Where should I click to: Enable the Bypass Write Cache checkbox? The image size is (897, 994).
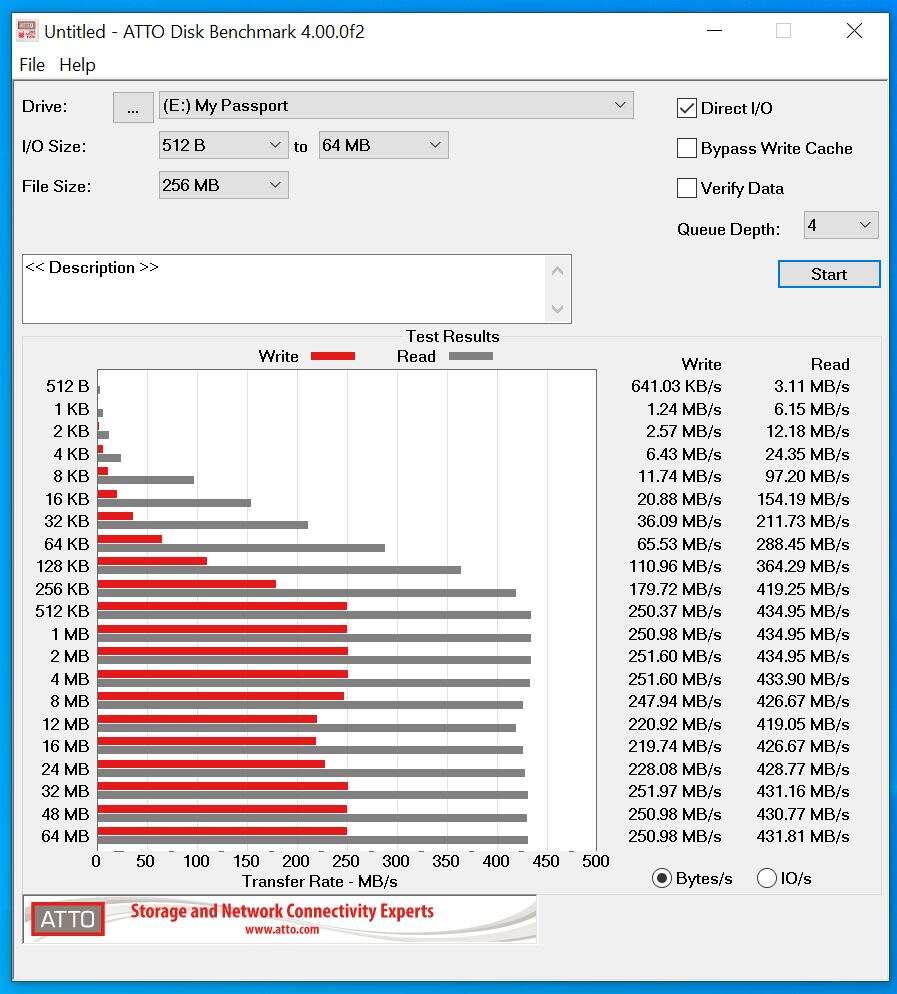click(687, 148)
